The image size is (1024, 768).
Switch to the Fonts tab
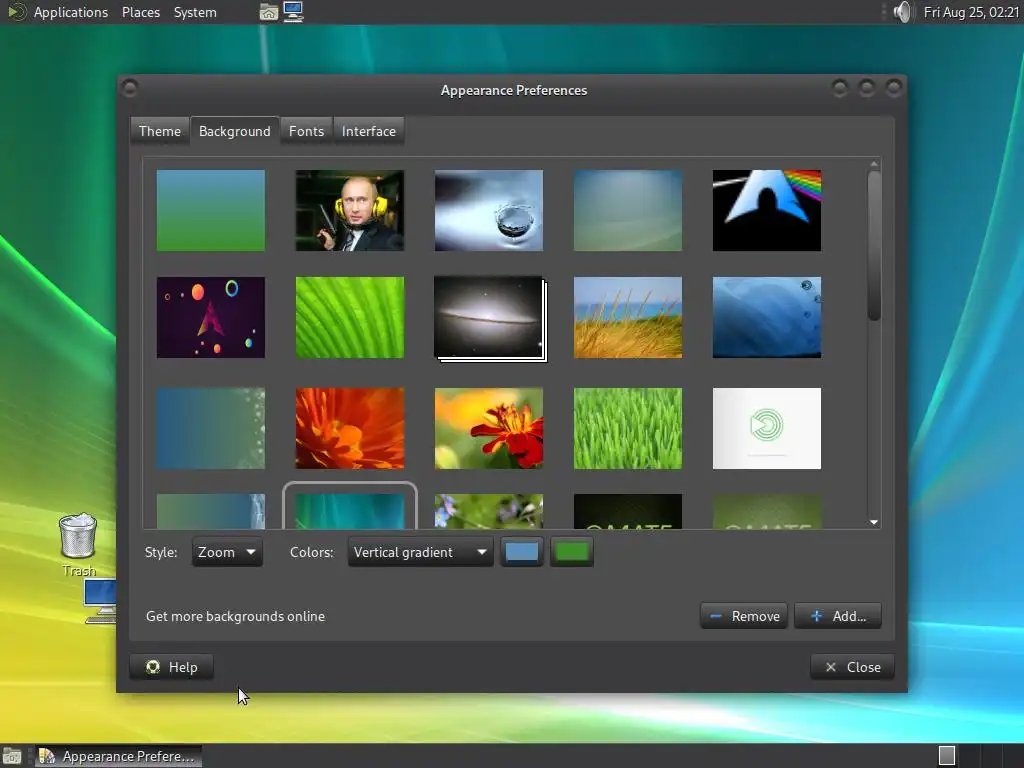[x=306, y=131]
